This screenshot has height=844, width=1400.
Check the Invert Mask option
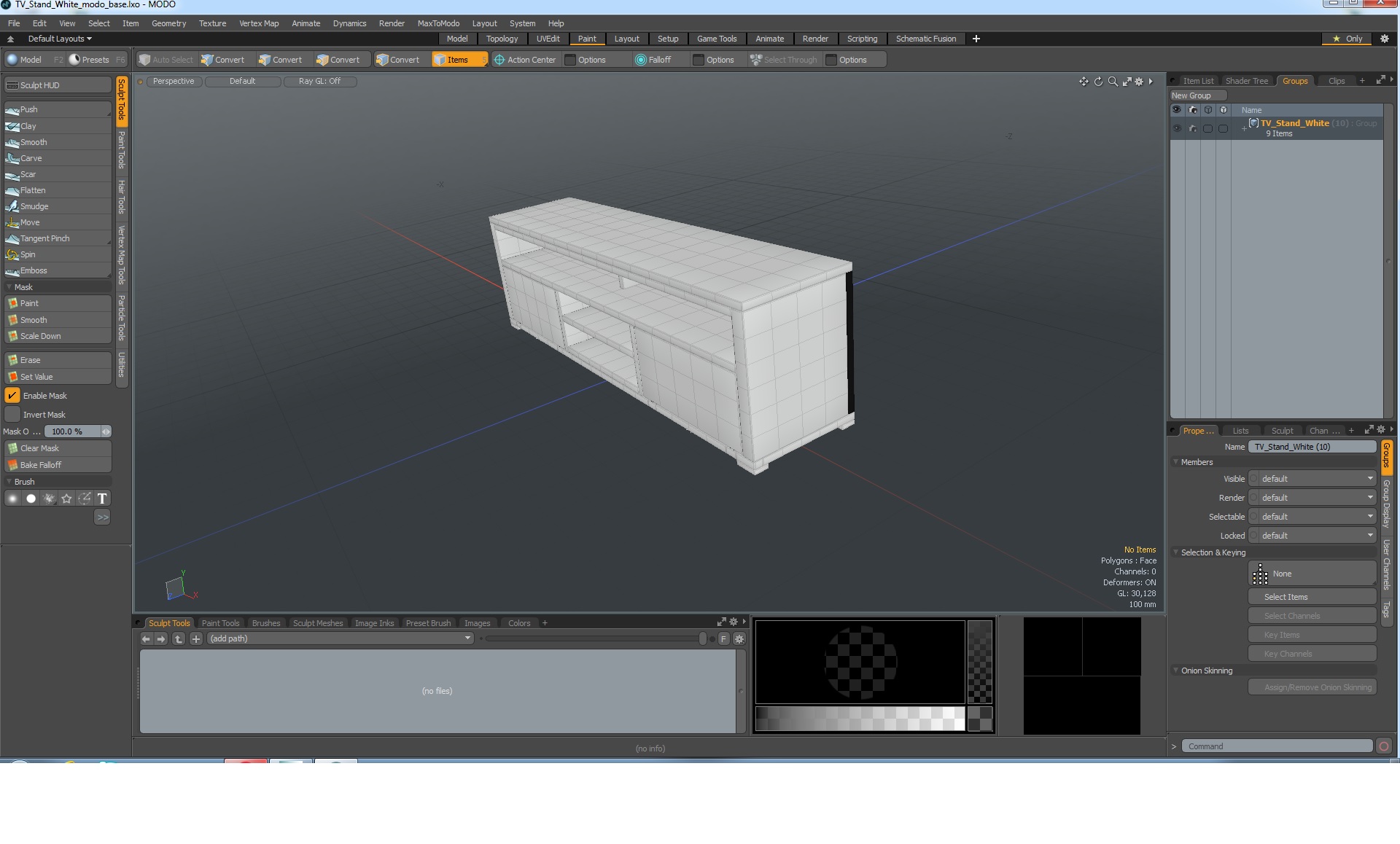(12, 415)
